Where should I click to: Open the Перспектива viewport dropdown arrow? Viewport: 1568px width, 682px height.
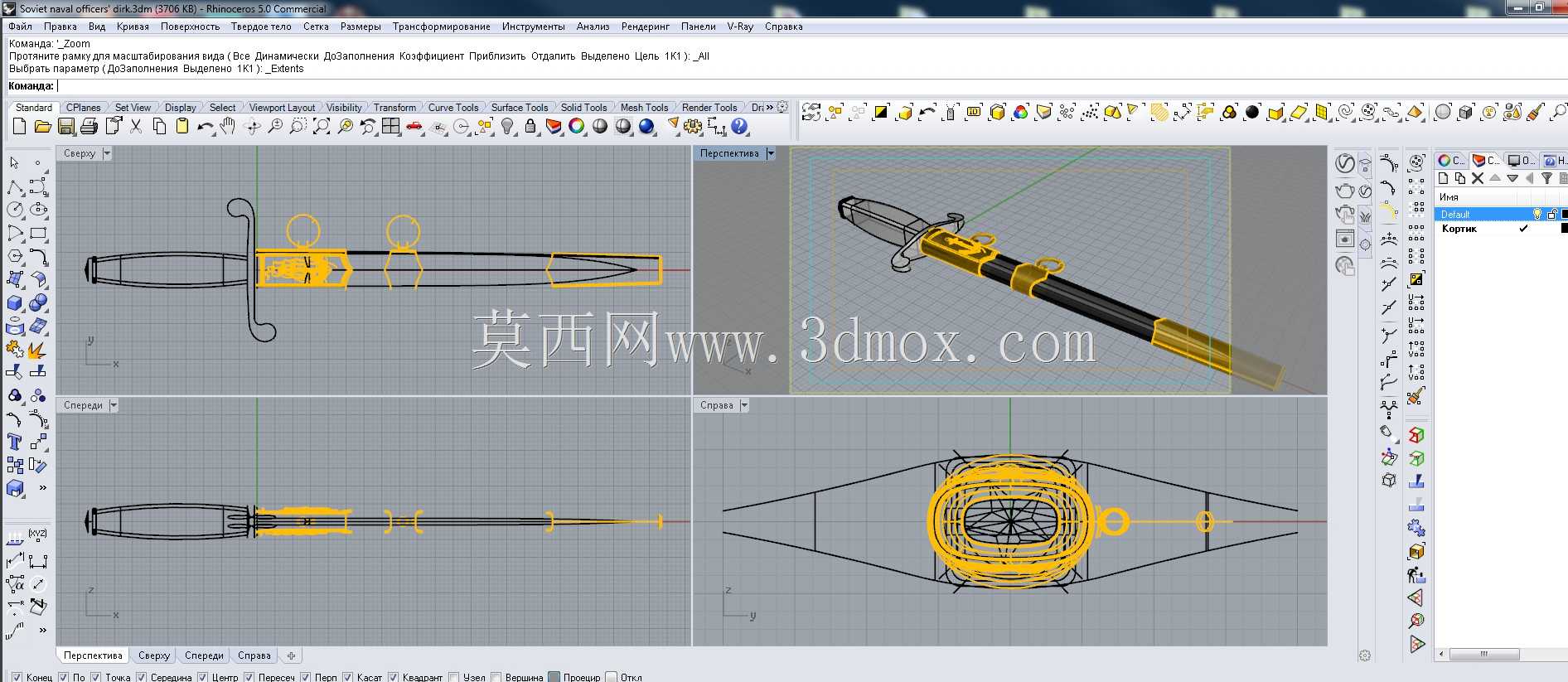click(771, 153)
